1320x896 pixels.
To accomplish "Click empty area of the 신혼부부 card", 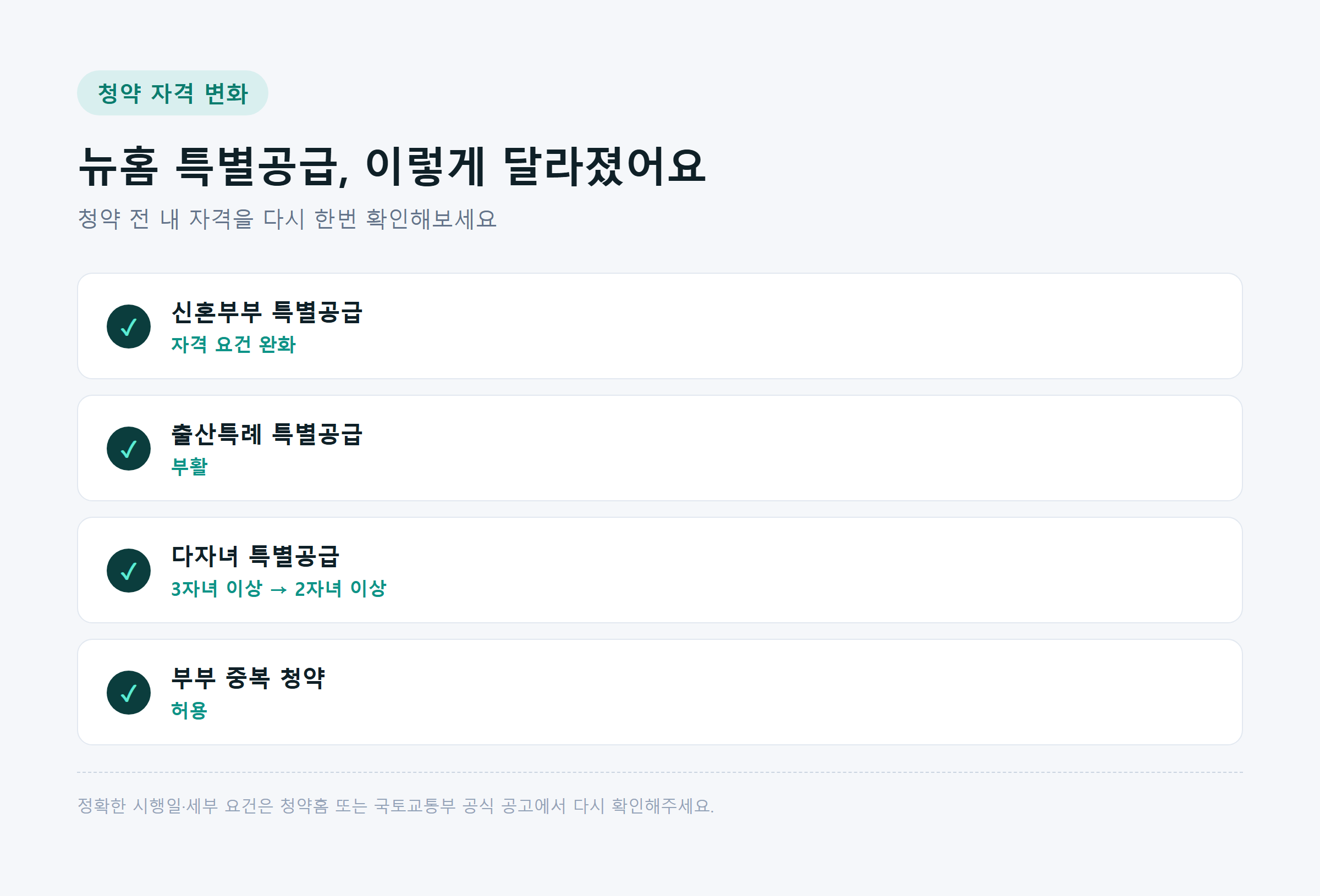I will point(795,327).
